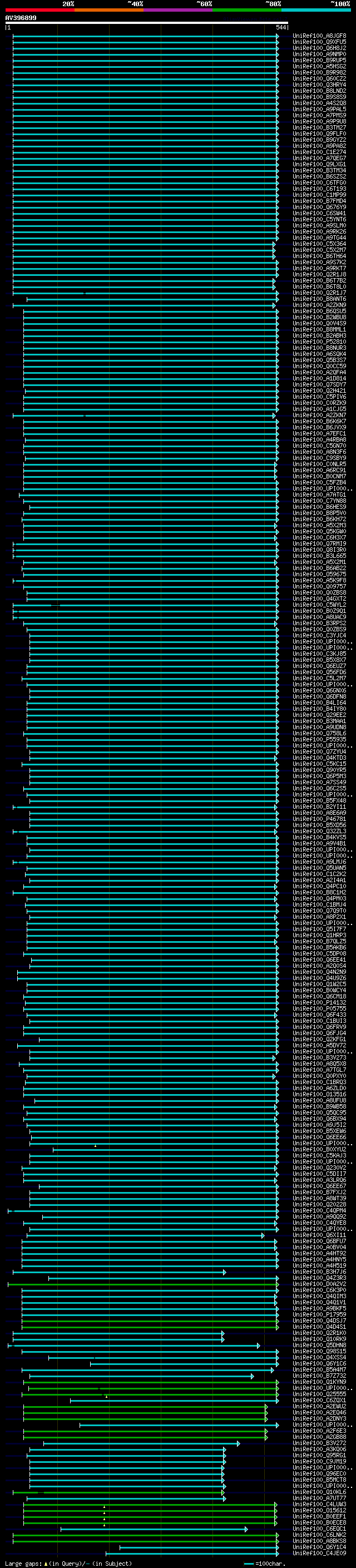The width and height of the screenshot is (356, 1568).
Task: Select the UniRef100_B9R982 label
Action: click(x=319, y=72)
